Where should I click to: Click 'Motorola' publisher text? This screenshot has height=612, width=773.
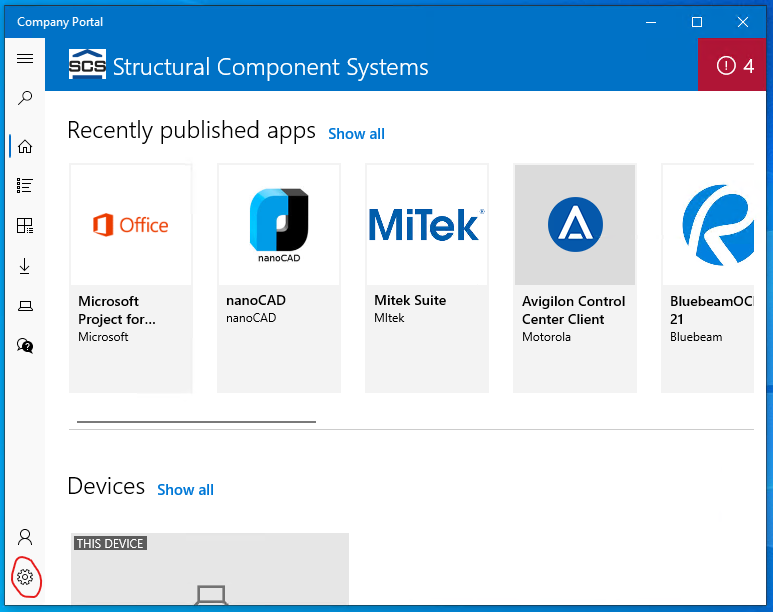click(x=546, y=337)
